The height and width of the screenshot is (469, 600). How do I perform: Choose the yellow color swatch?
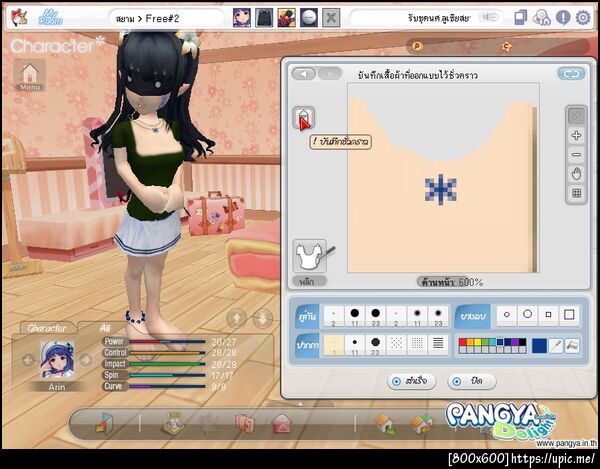[478, 342]
